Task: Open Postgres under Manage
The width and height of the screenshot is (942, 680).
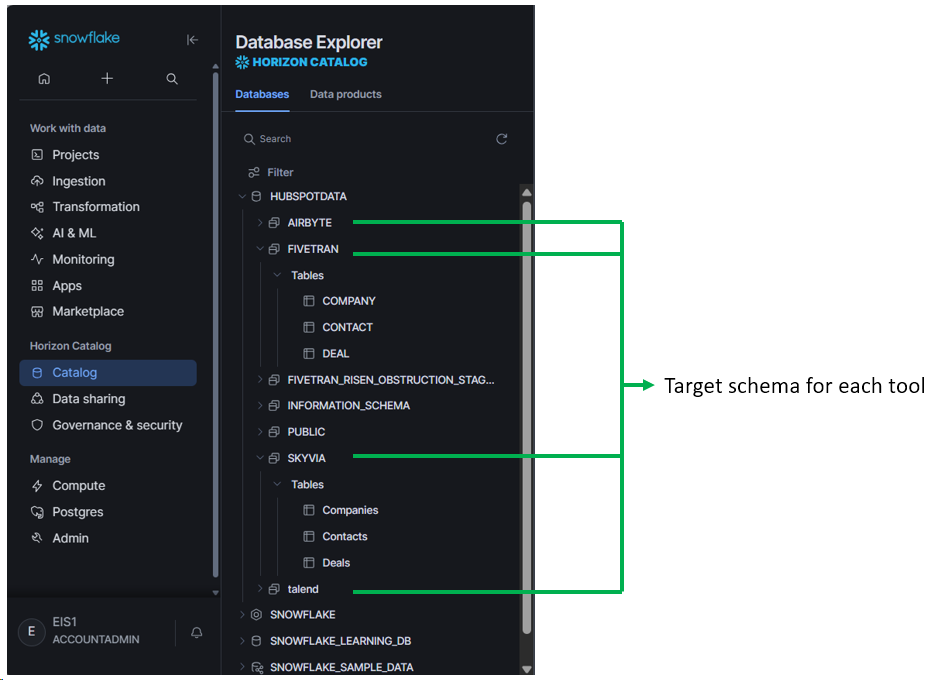Action: tap(108, 512)
